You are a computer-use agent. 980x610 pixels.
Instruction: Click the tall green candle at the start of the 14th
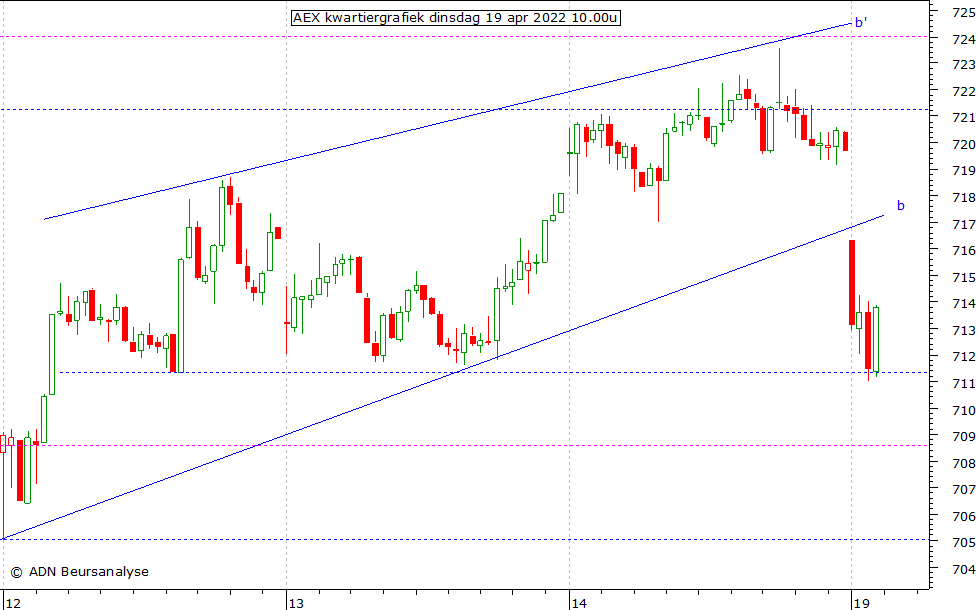pos(576,139)
